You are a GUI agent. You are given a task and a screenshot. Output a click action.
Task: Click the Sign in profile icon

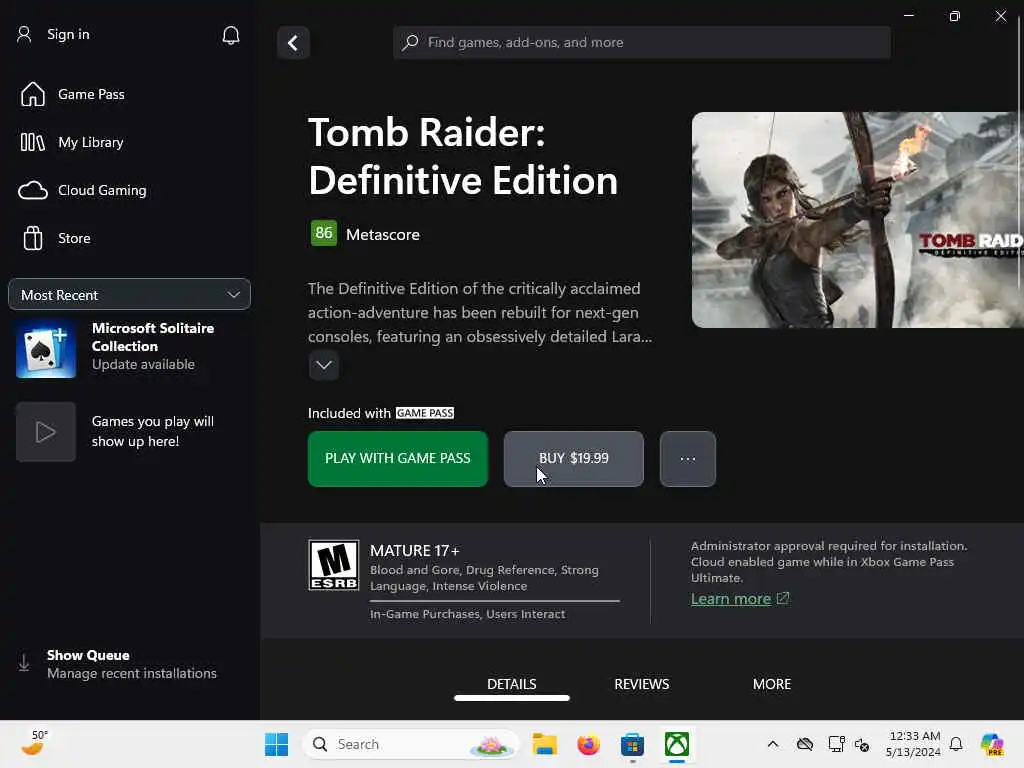pyautogui.click(x=24, y=35)
